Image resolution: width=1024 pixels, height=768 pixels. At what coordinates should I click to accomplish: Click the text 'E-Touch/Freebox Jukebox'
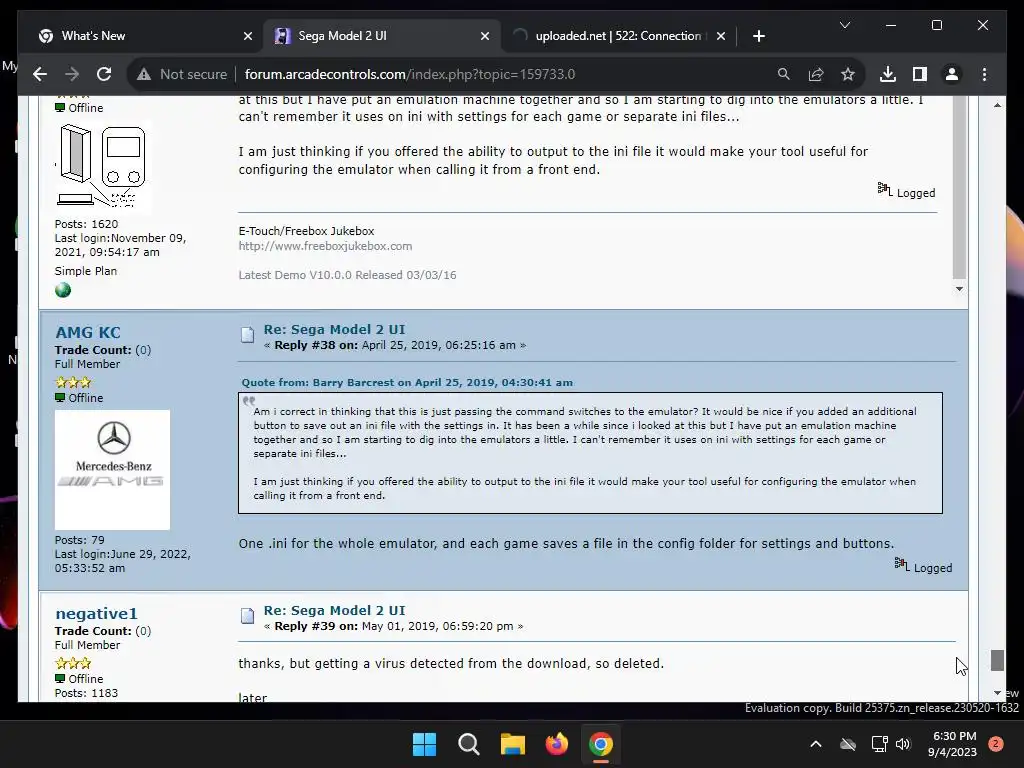[306, 231]
